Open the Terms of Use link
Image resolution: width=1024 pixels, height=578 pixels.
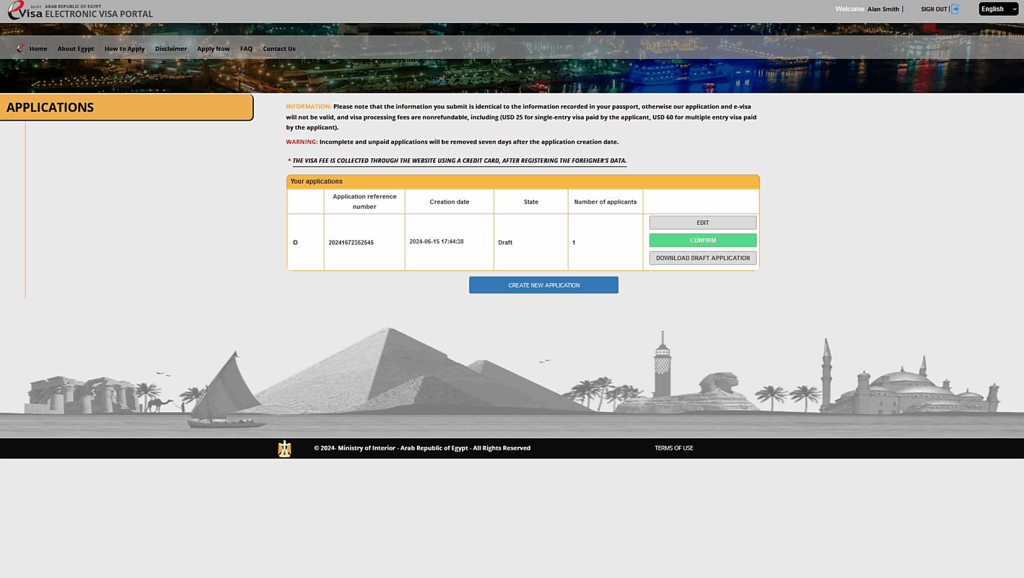coord(673,448)
